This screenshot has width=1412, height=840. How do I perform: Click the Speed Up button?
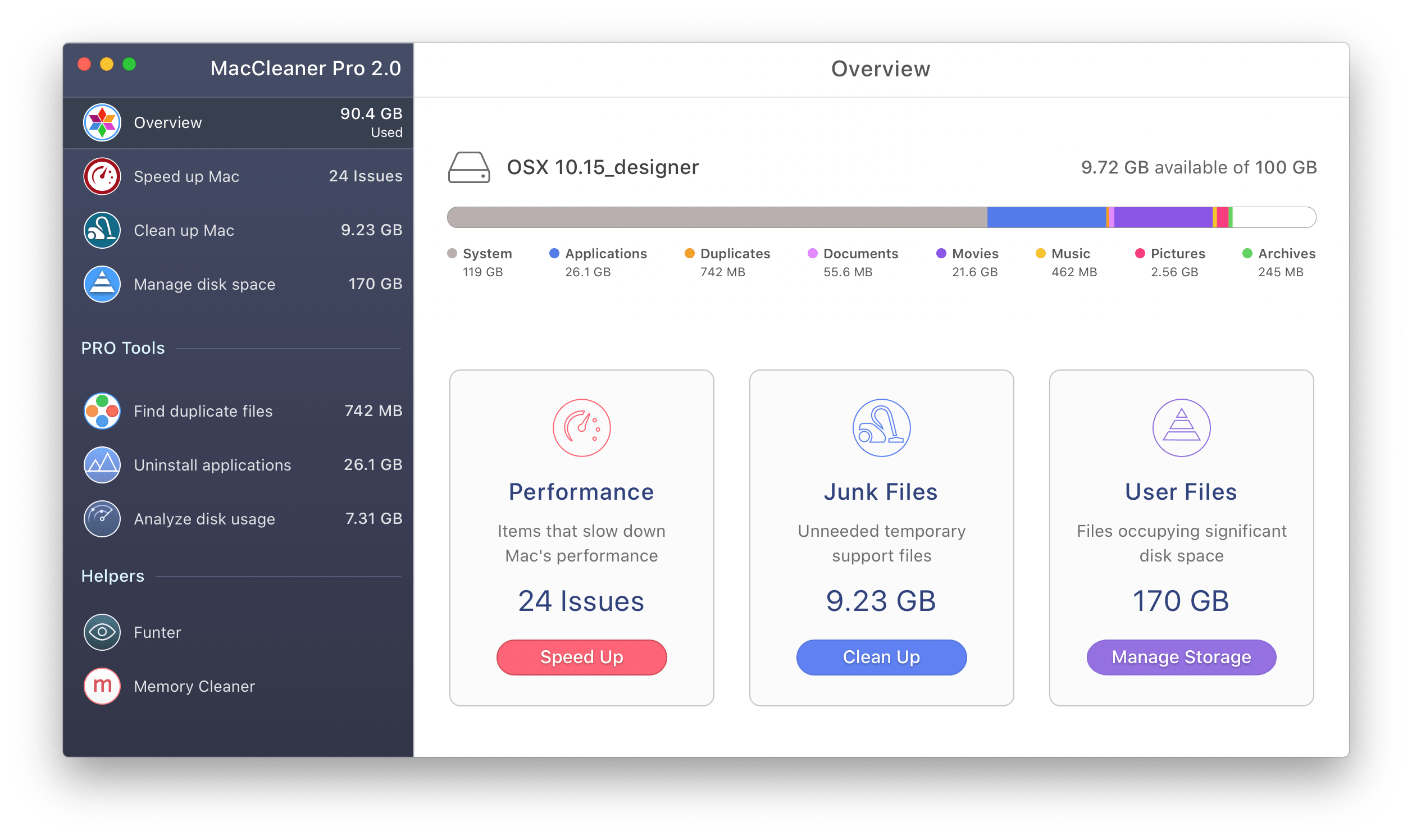(583, 657)
